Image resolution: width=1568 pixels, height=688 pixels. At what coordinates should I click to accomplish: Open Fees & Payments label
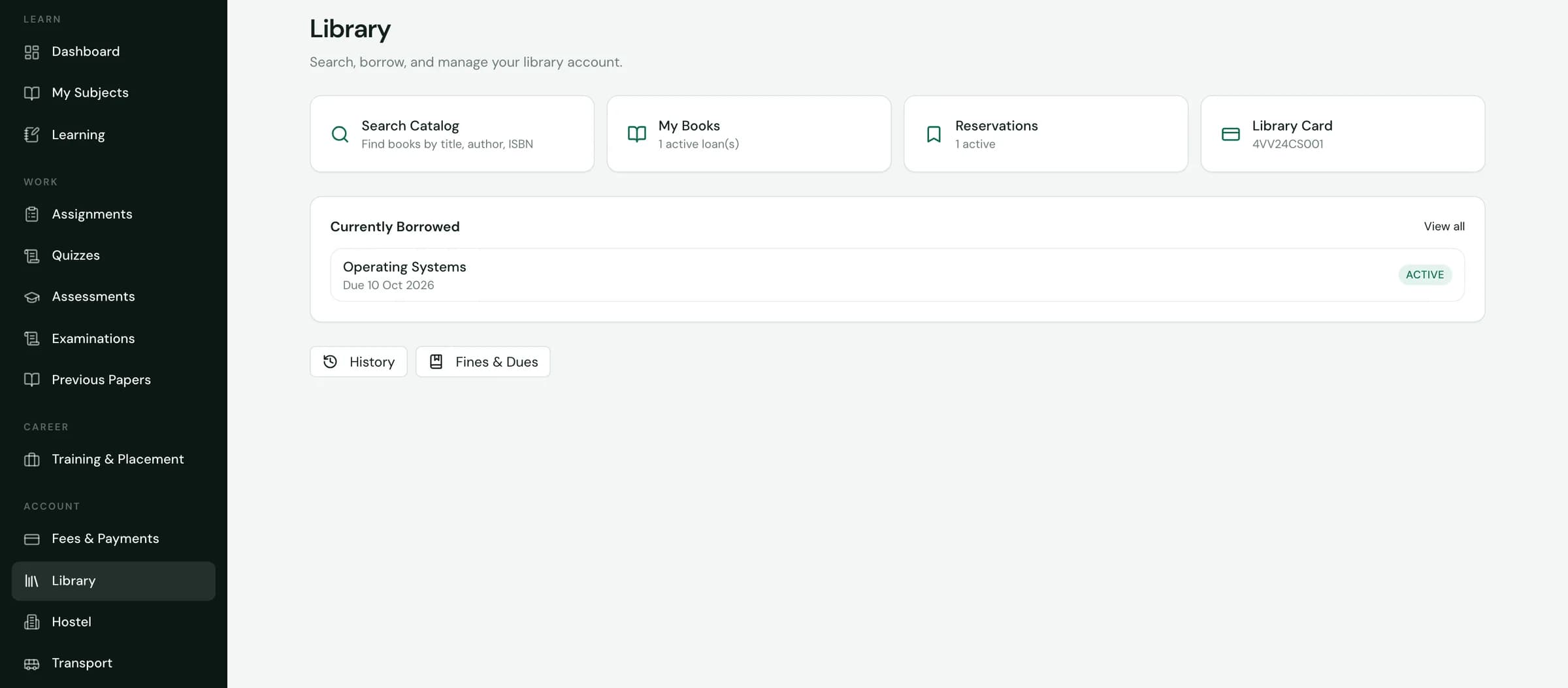pos(105,539)
